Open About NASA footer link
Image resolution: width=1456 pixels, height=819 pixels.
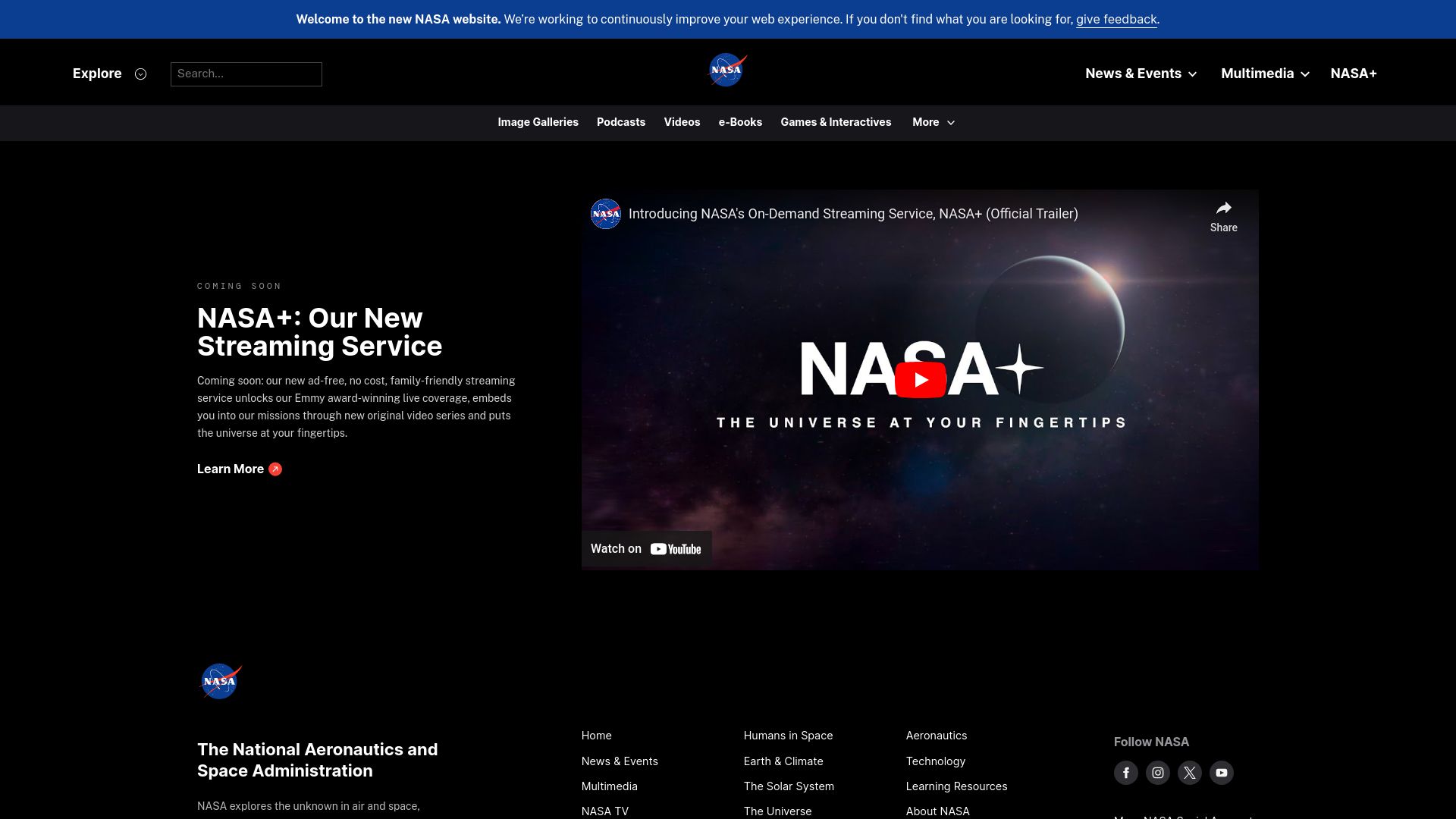[x=937, y=811]
